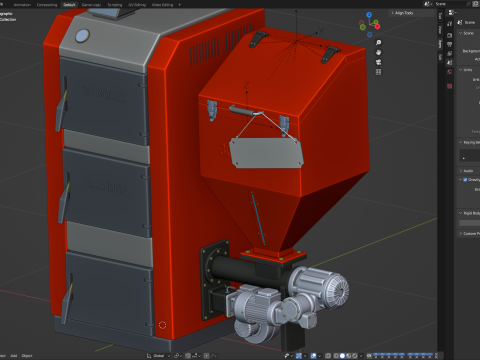Open the Edit sidebar vertical tab
480x360 pixels.
(x=440, y=57)
